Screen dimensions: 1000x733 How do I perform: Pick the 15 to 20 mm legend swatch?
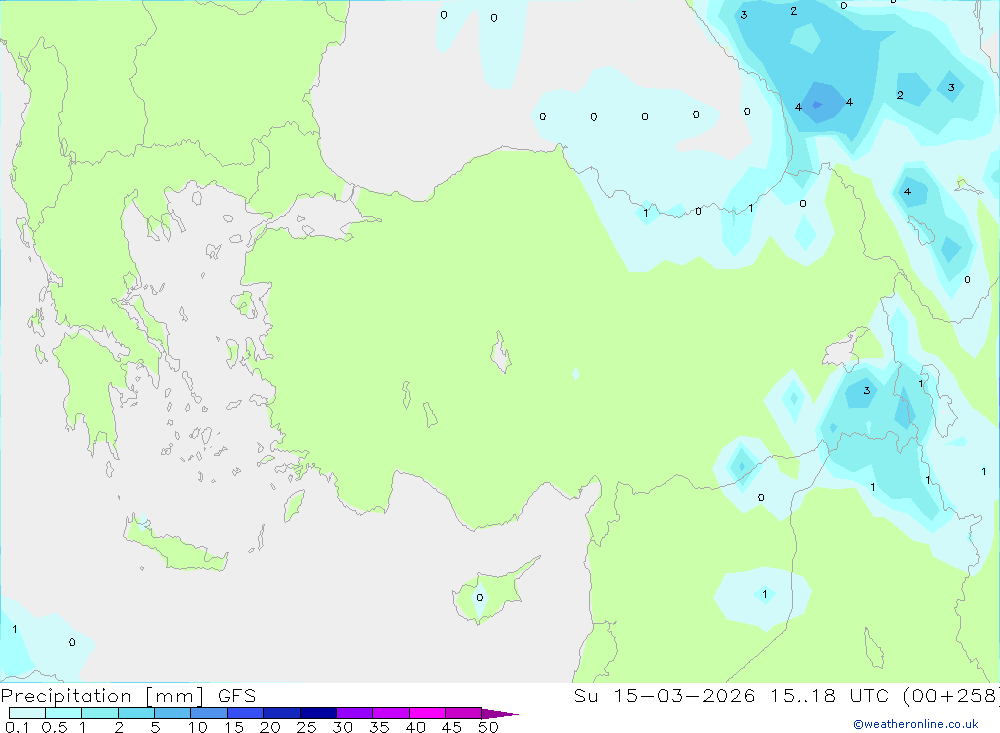[x=246, y=713]
